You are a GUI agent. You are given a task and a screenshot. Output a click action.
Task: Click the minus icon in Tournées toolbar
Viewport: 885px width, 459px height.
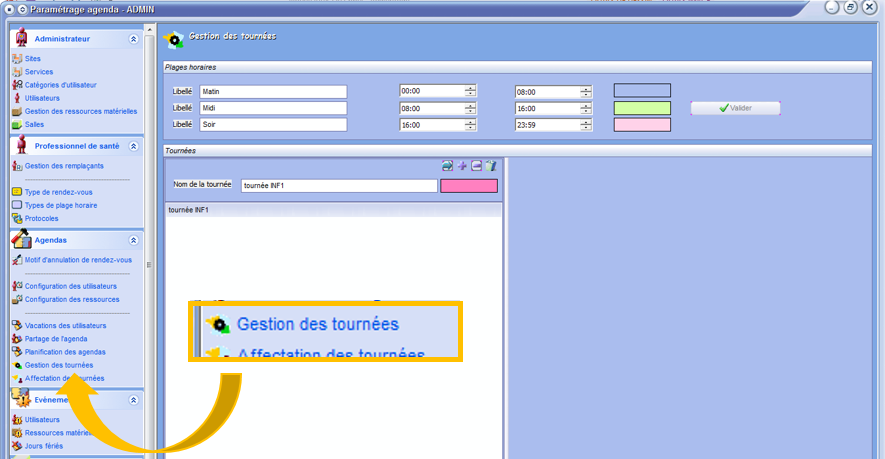pos(476,166)
